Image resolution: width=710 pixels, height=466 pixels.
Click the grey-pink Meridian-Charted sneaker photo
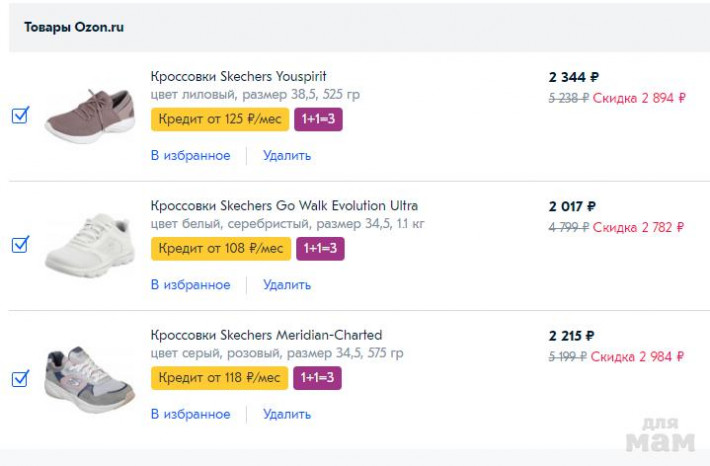(x=90, y=378)
